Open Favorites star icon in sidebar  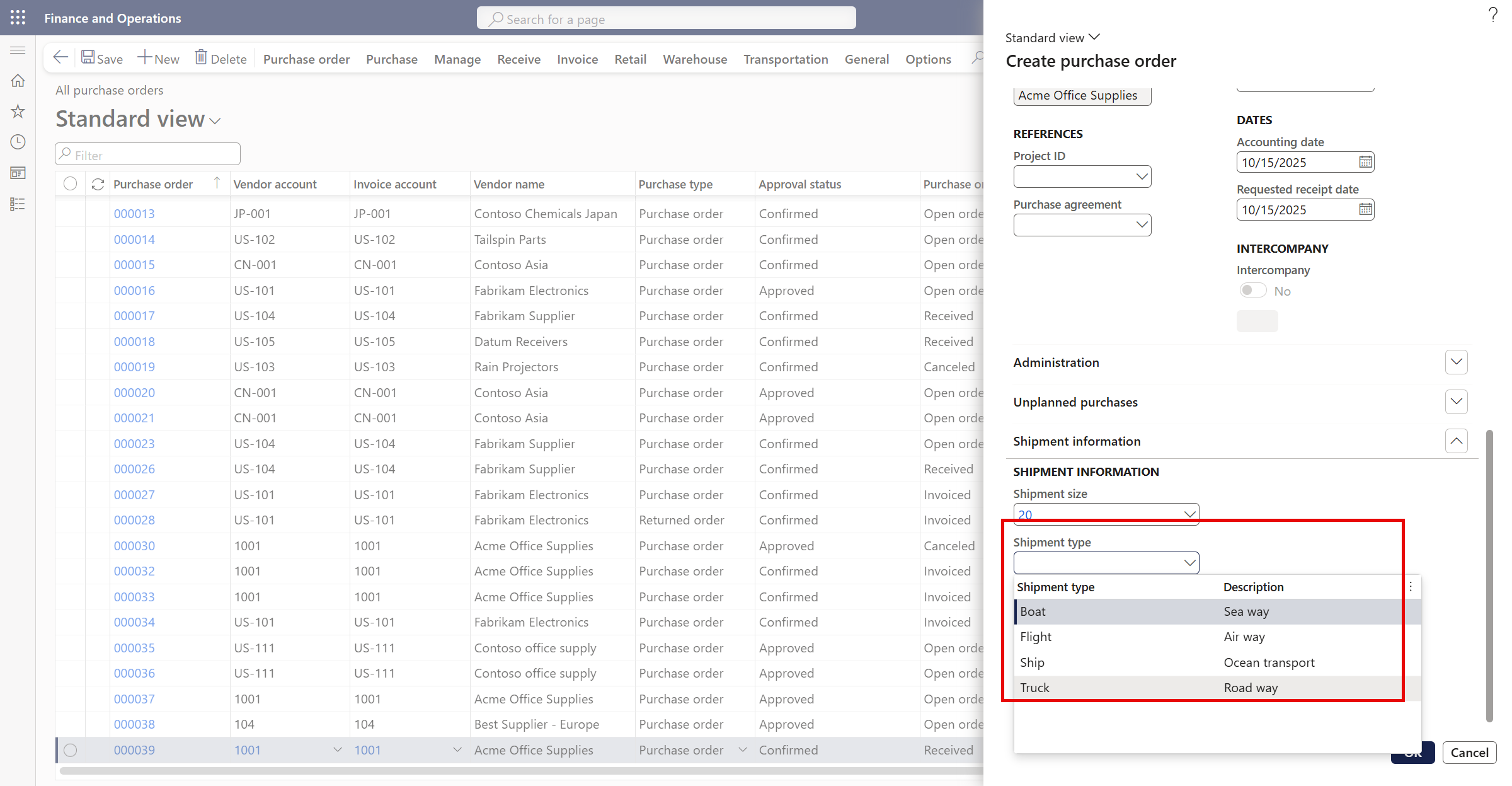click(18, 112)
